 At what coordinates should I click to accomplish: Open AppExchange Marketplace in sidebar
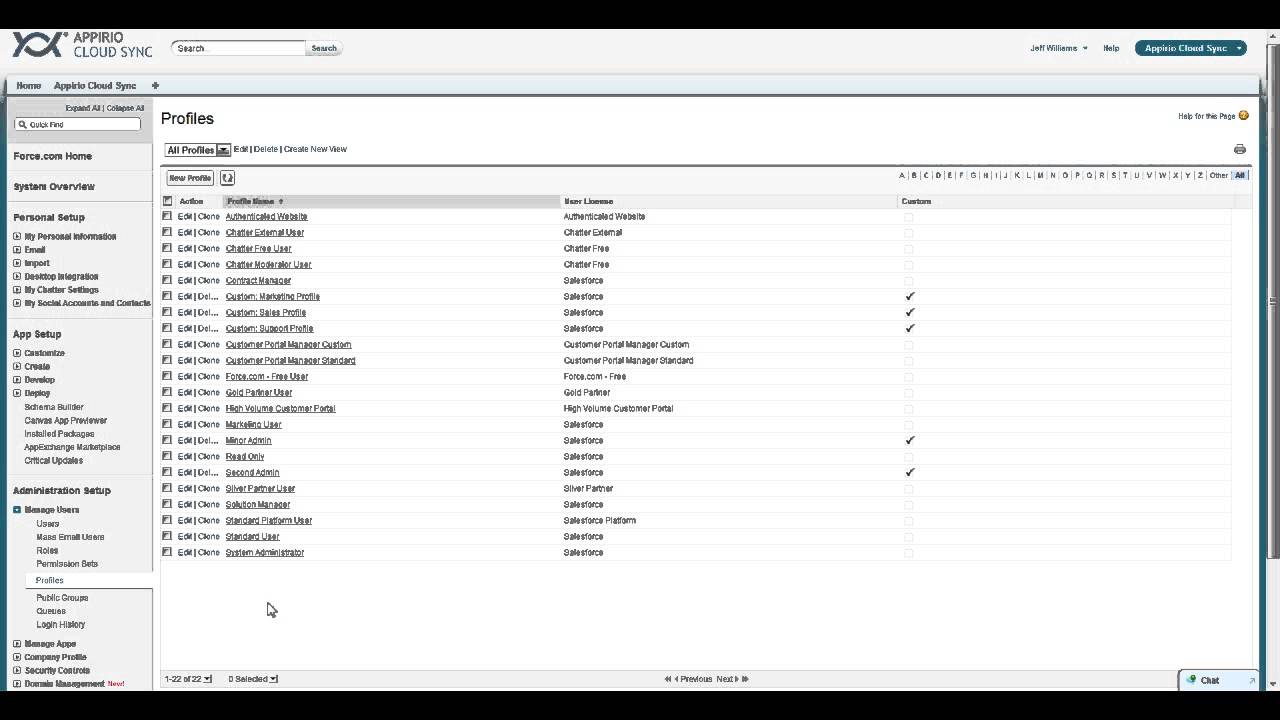coord(72,447)
